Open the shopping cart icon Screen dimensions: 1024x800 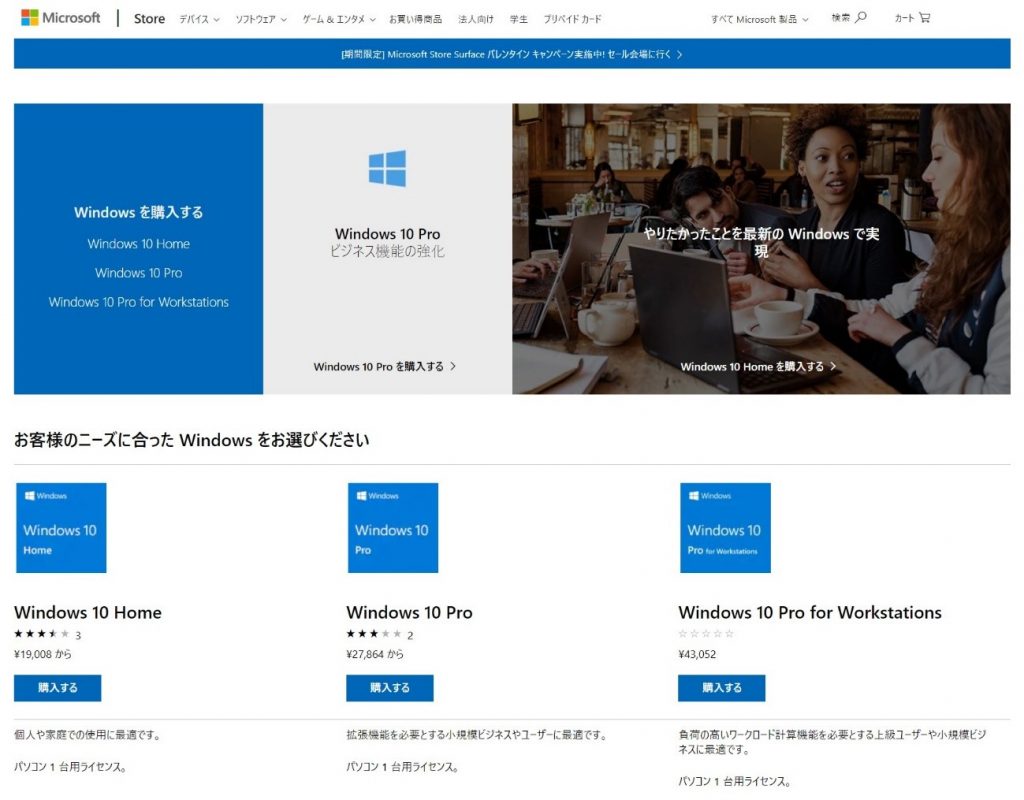point(924,18)
